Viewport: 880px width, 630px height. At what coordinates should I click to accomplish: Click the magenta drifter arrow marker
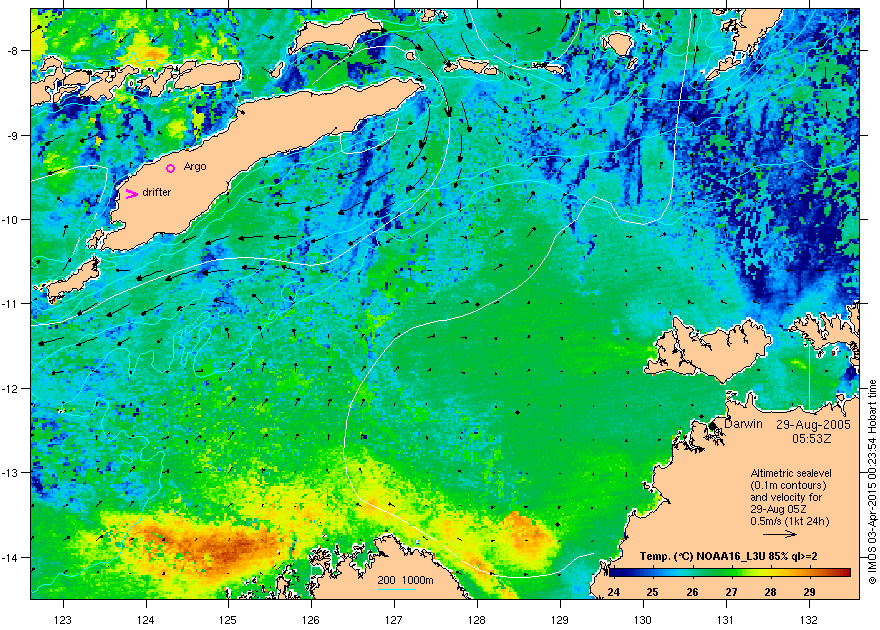point(131,194)
